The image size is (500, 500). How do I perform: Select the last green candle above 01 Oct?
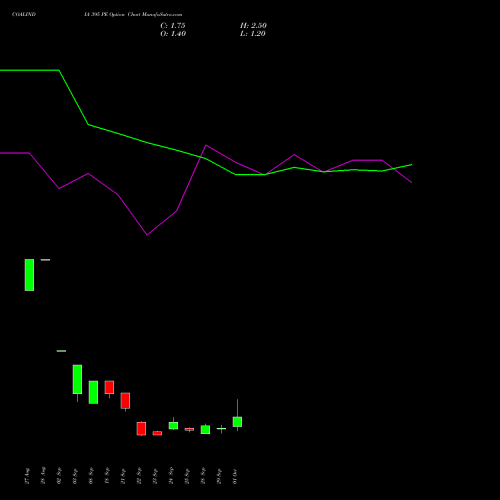coord(237,422)
